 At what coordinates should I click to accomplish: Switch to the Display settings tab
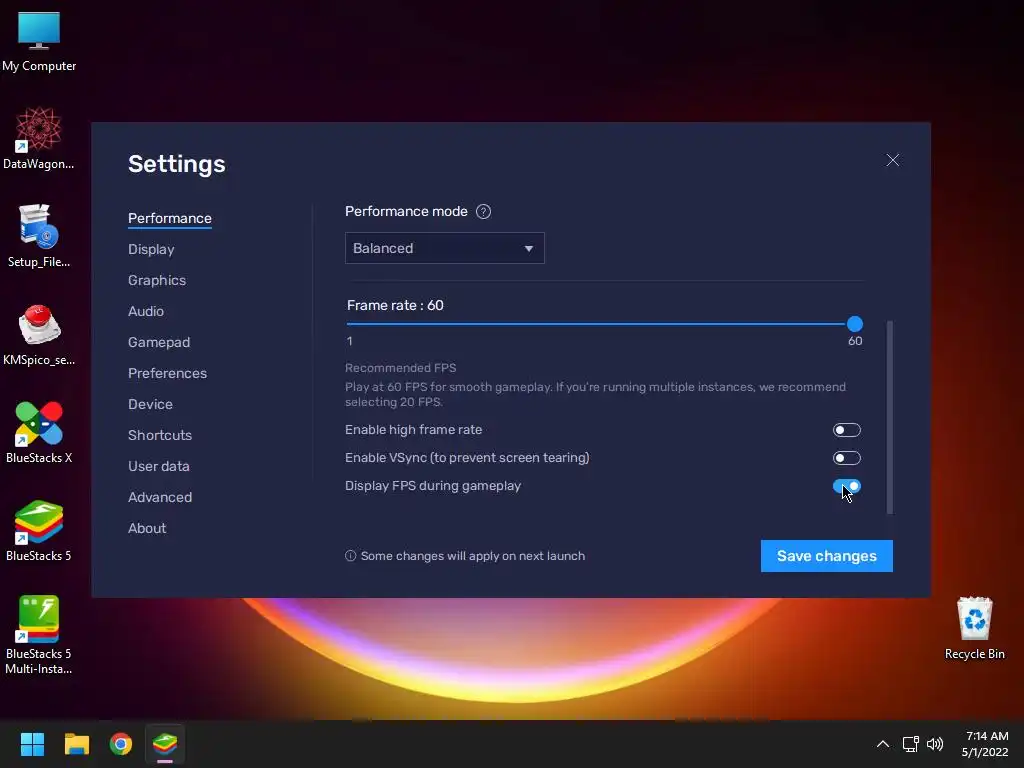click(x=151, y=249)
